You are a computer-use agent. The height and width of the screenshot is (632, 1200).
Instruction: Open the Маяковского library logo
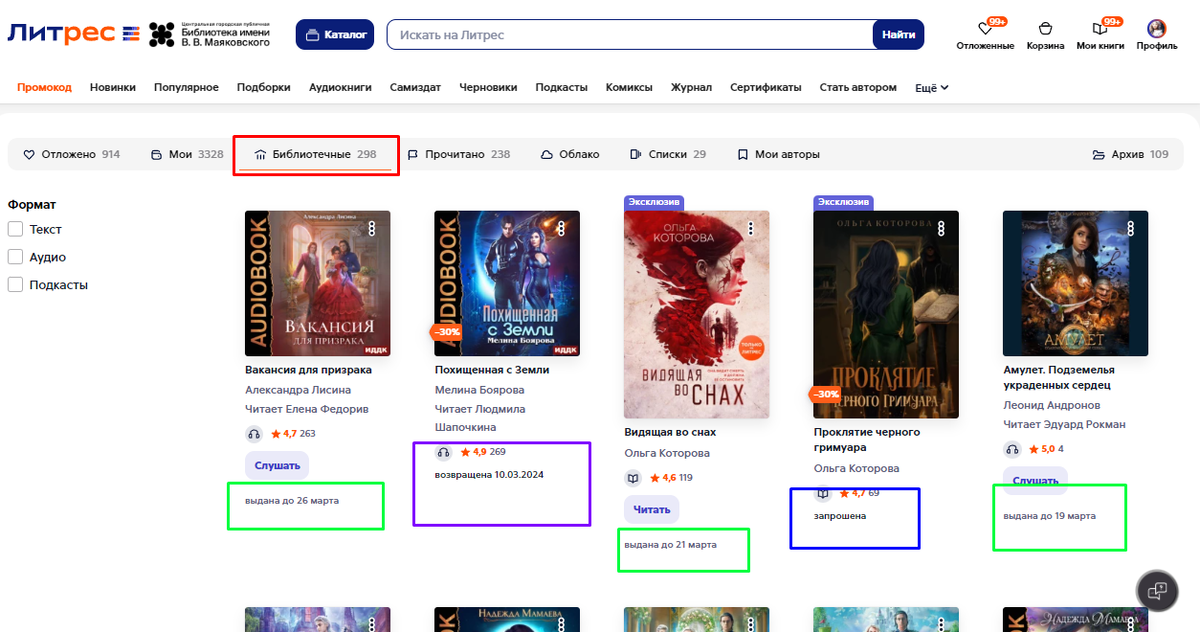tap(209, 34)
